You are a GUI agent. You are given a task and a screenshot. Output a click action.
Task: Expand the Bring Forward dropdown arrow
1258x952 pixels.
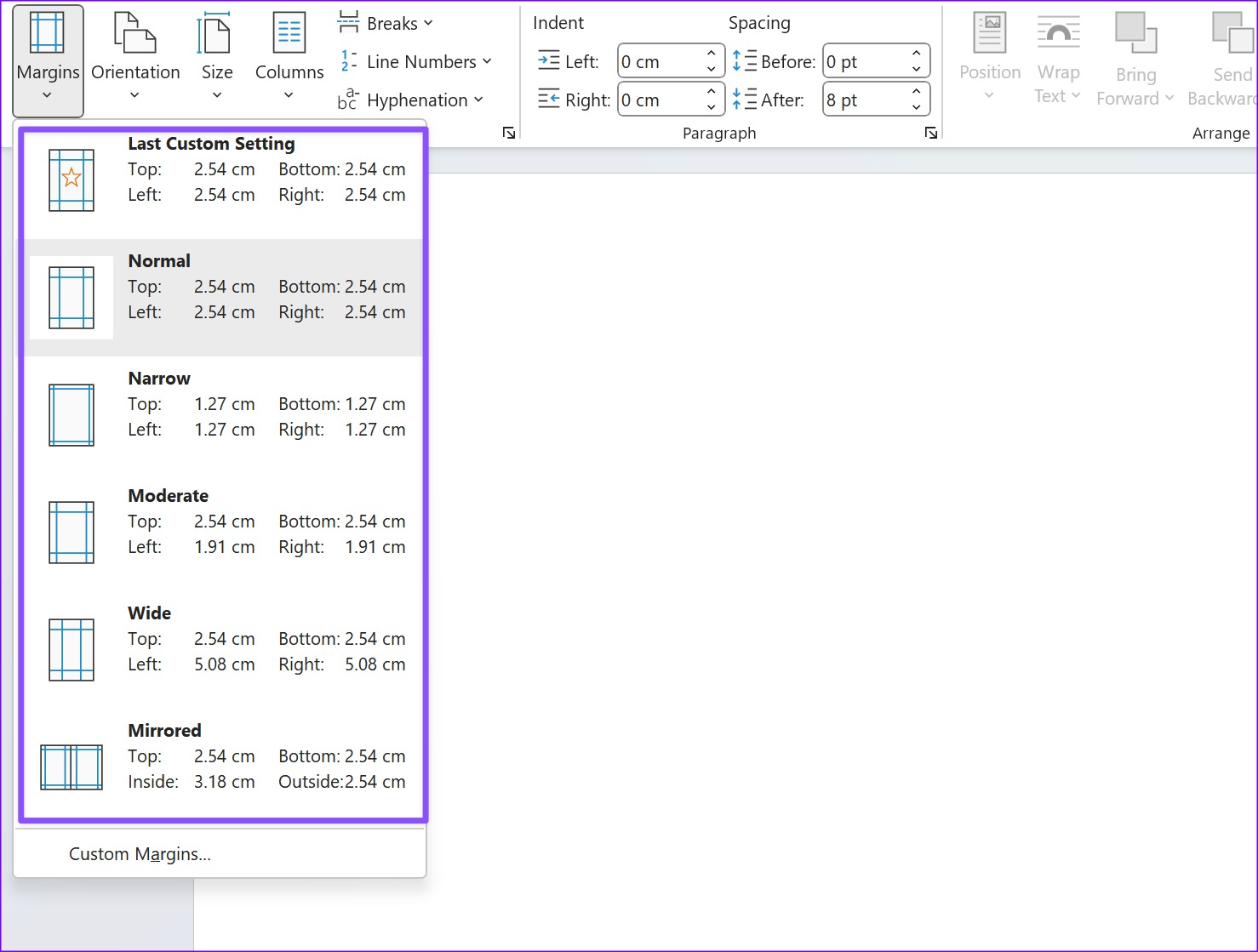(1171, 97)
